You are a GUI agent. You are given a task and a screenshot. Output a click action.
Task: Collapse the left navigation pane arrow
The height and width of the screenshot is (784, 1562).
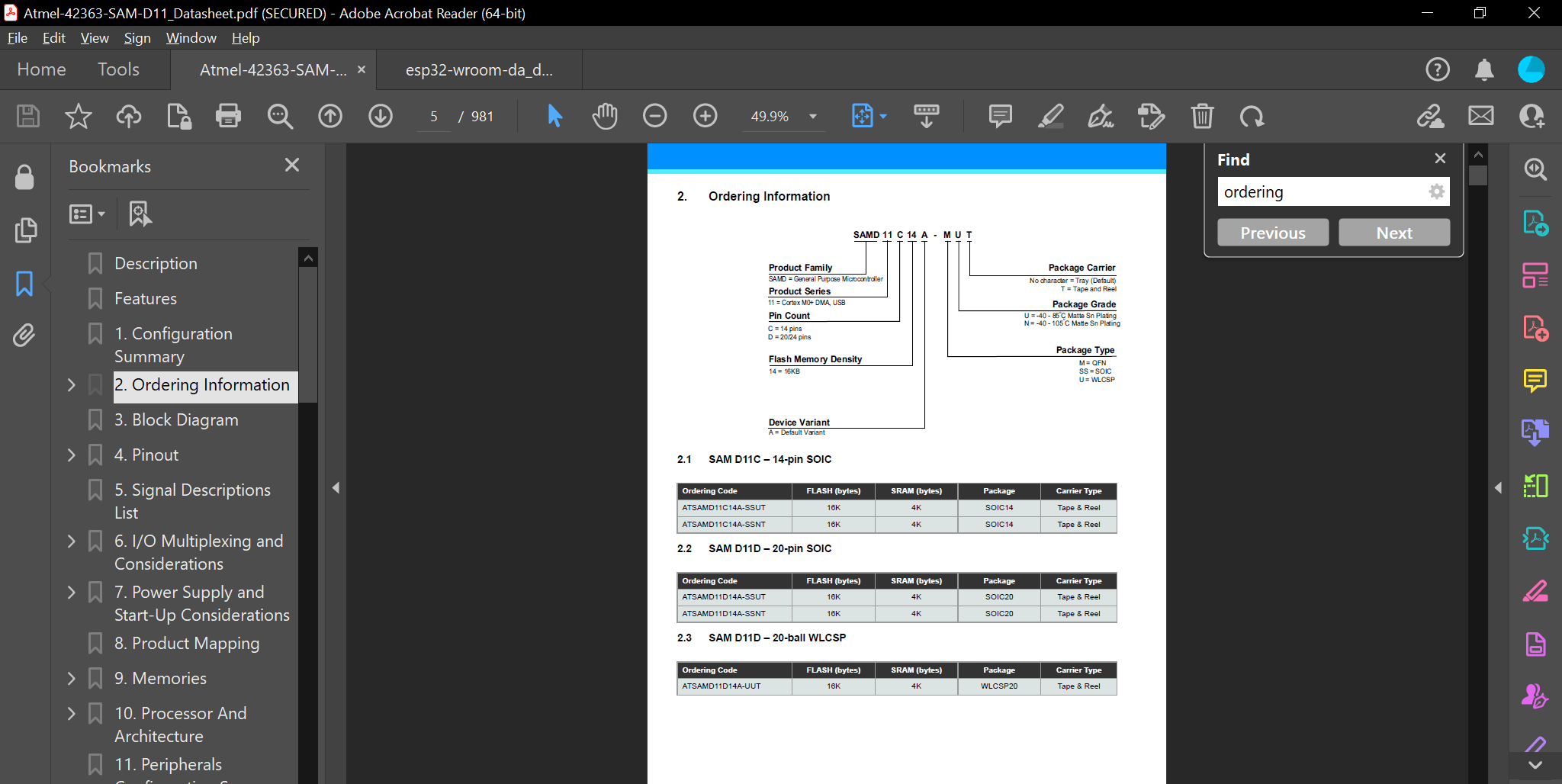[336, 487]
